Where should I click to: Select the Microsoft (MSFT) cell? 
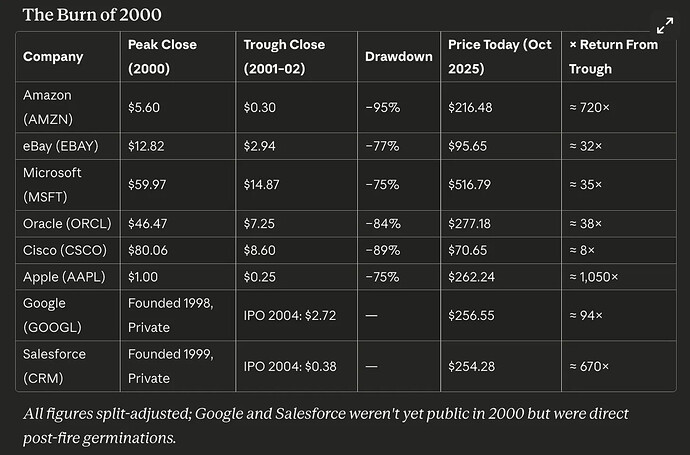(52, 186)
